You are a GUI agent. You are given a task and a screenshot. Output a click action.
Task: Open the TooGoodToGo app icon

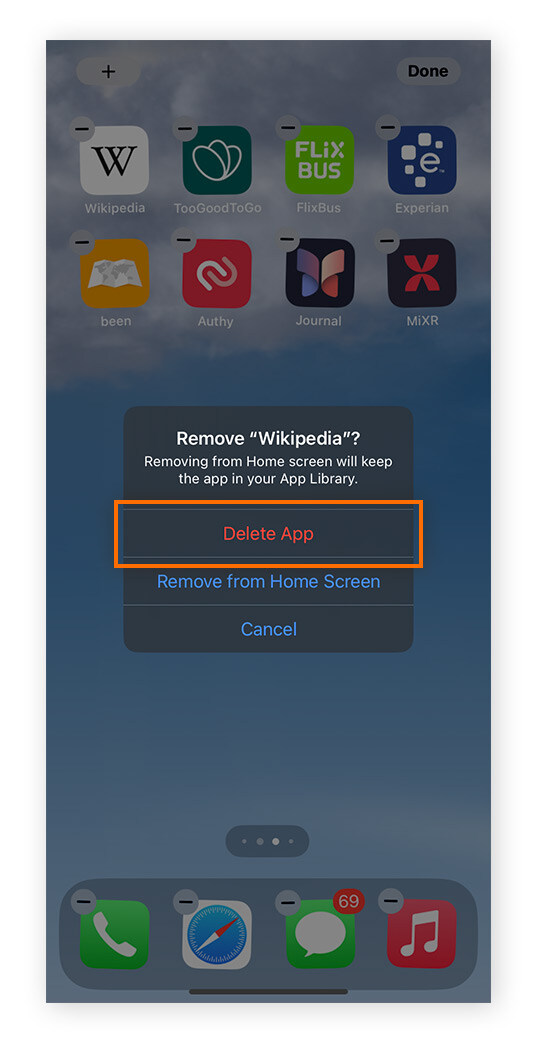(x=217, y=160)
